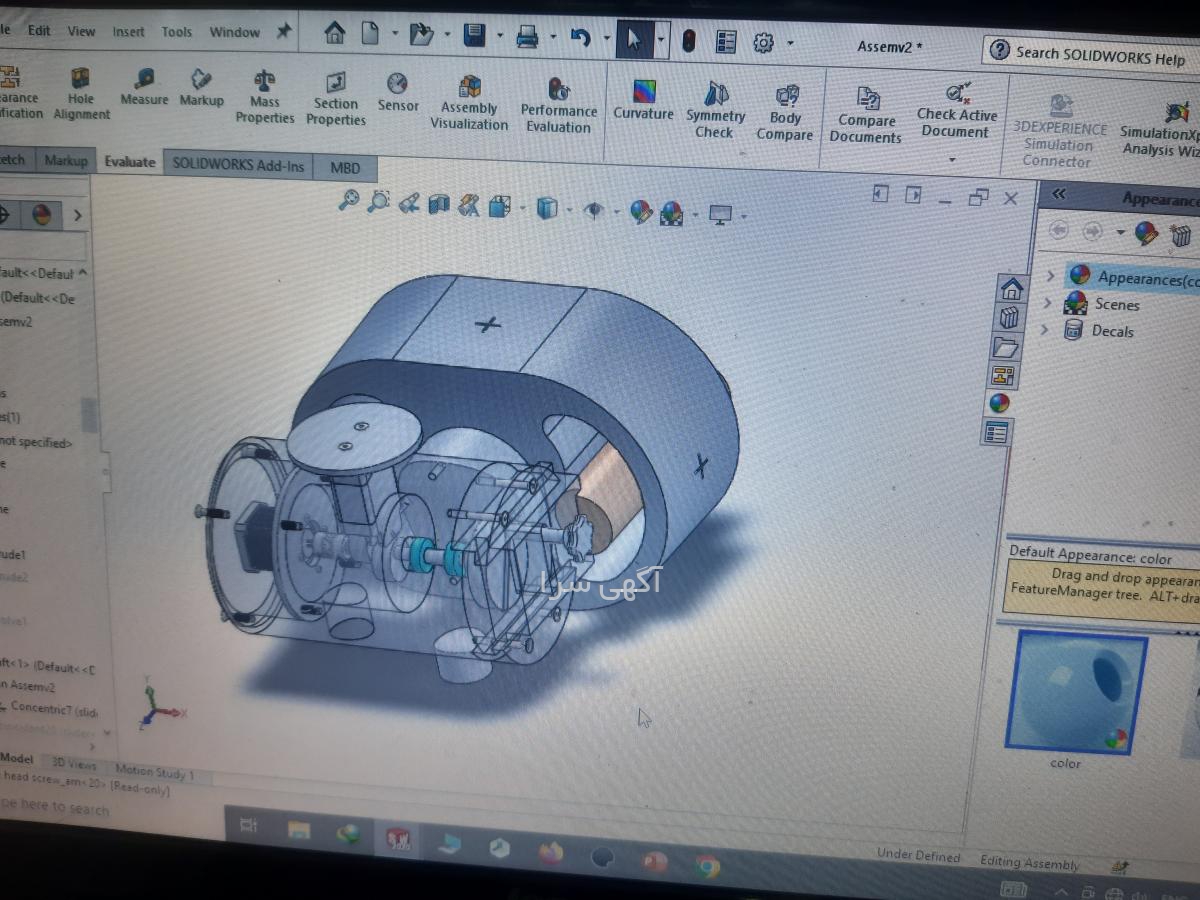This screenshot has height=900, width=1200.
Task: Undo the last action with the Undo arrow
Action: pyautogui.click(x=580, y=38)
